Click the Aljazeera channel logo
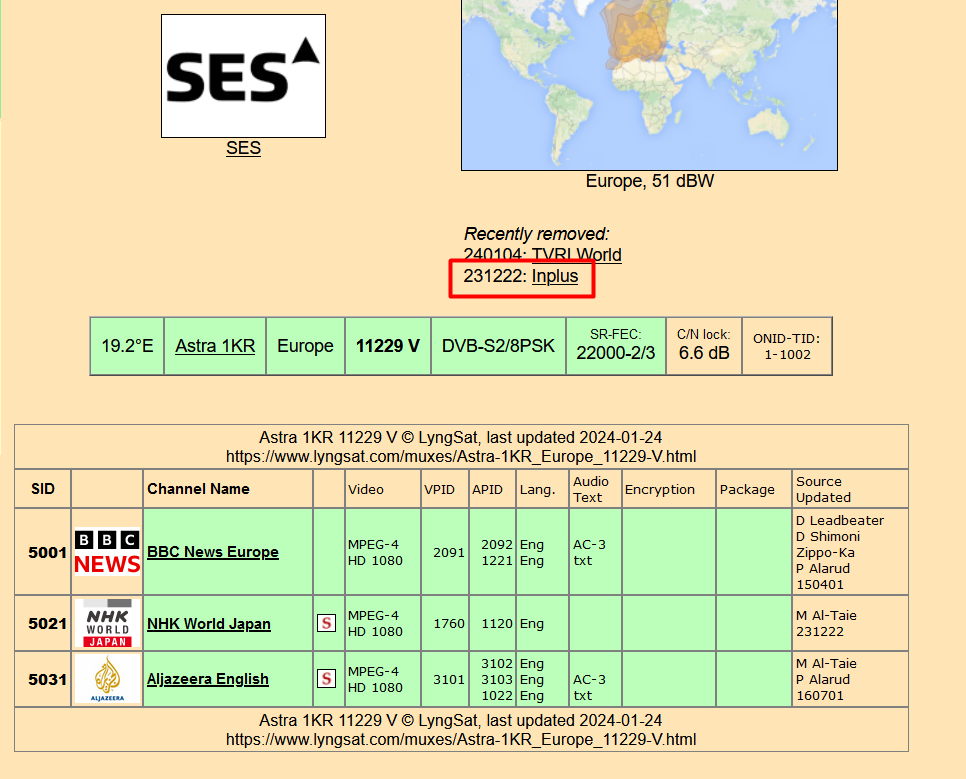 point(107,679)
